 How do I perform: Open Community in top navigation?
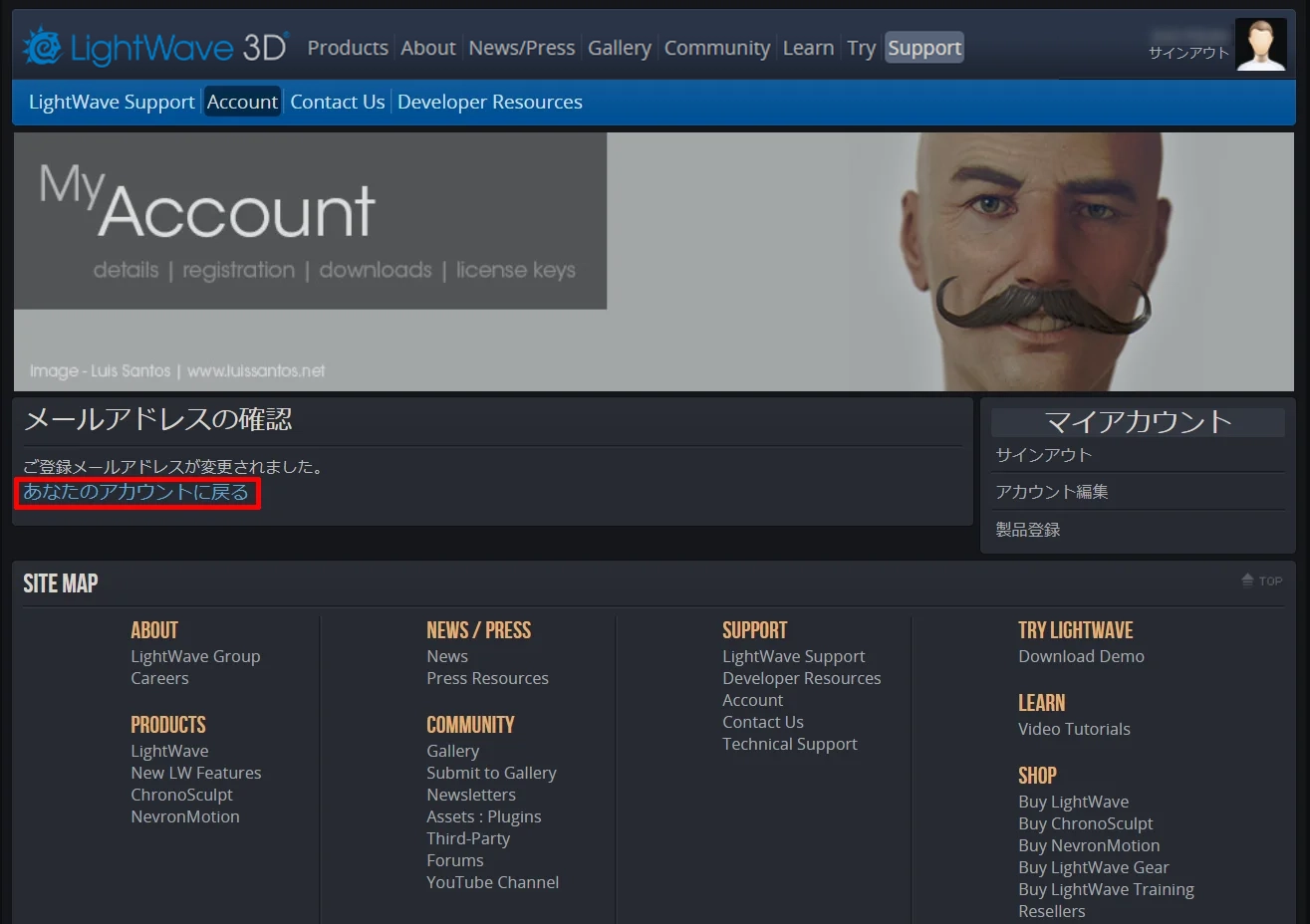(717, 48)
